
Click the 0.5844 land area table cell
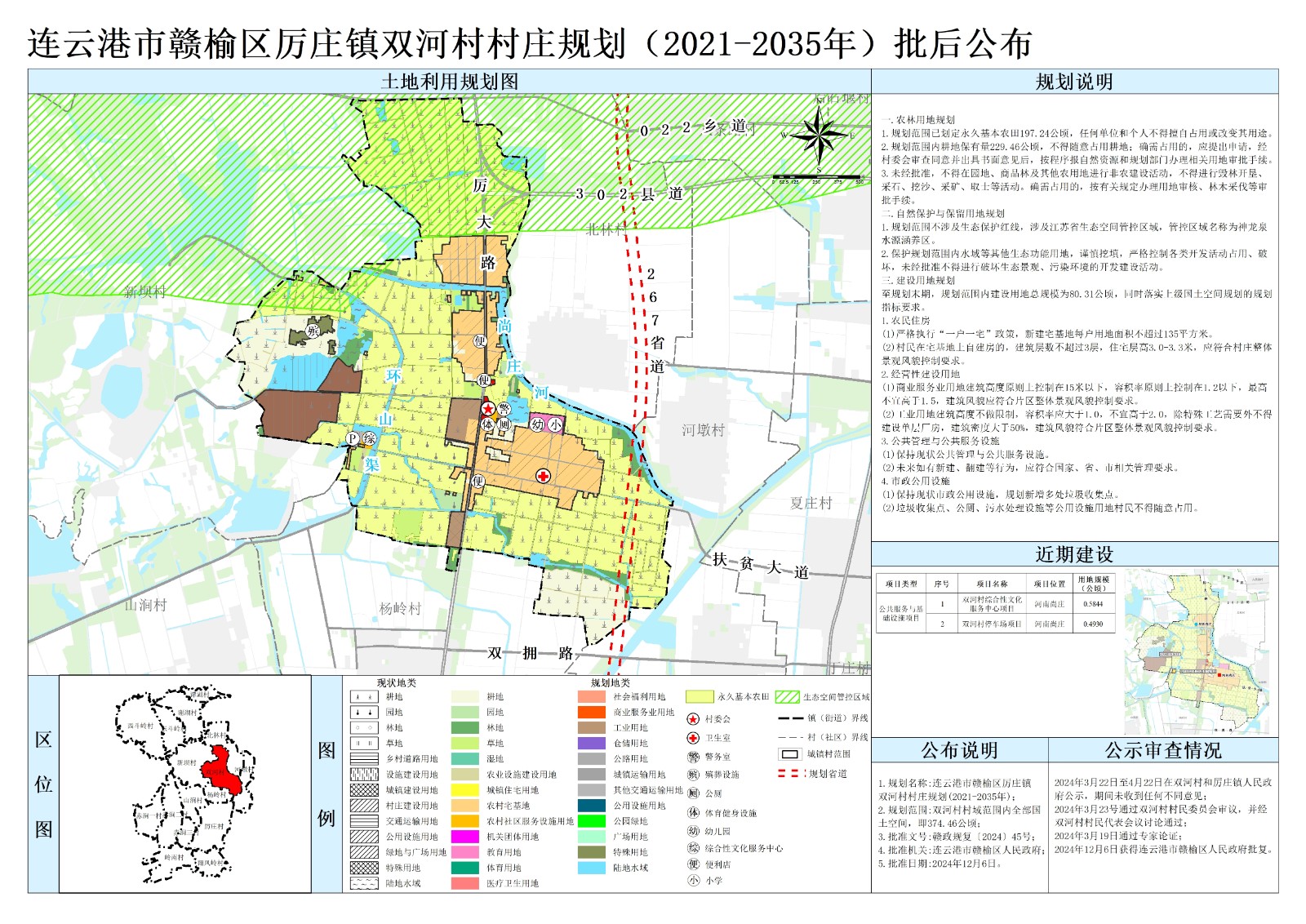tap(1093, 604)
